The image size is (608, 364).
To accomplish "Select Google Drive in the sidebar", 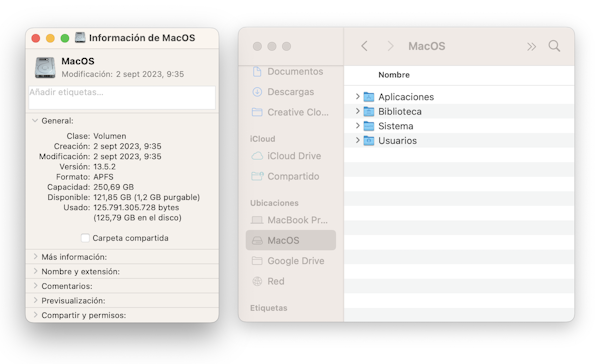I will (296, 261).
